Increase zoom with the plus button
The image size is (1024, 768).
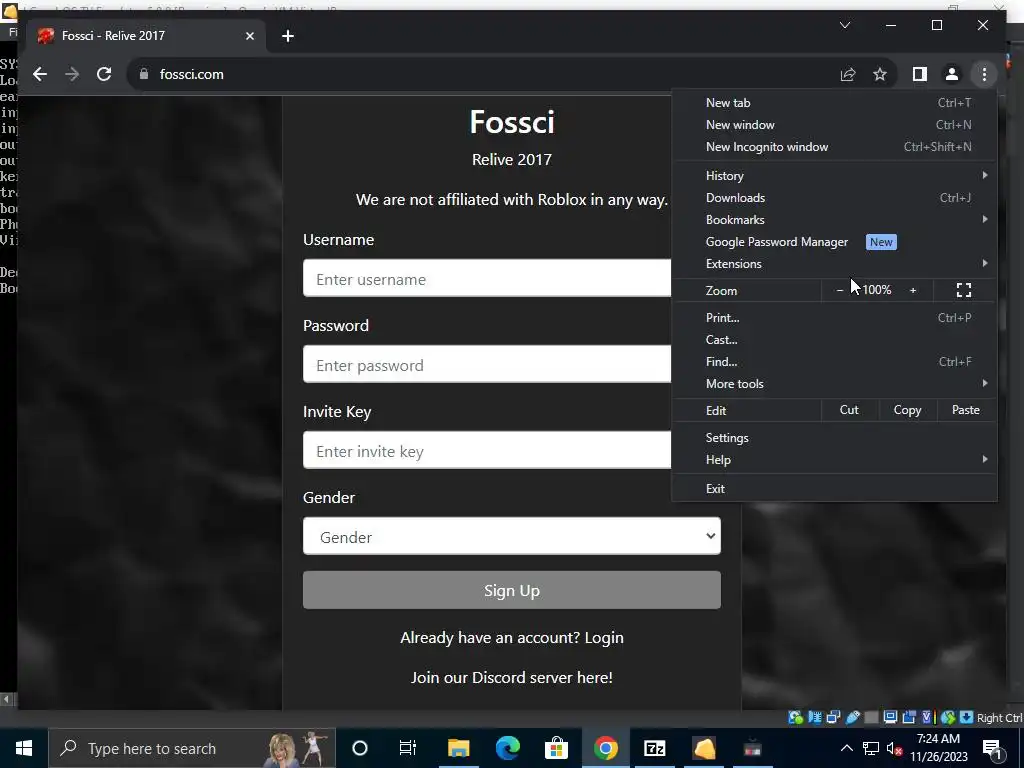[x=913, y=290]
